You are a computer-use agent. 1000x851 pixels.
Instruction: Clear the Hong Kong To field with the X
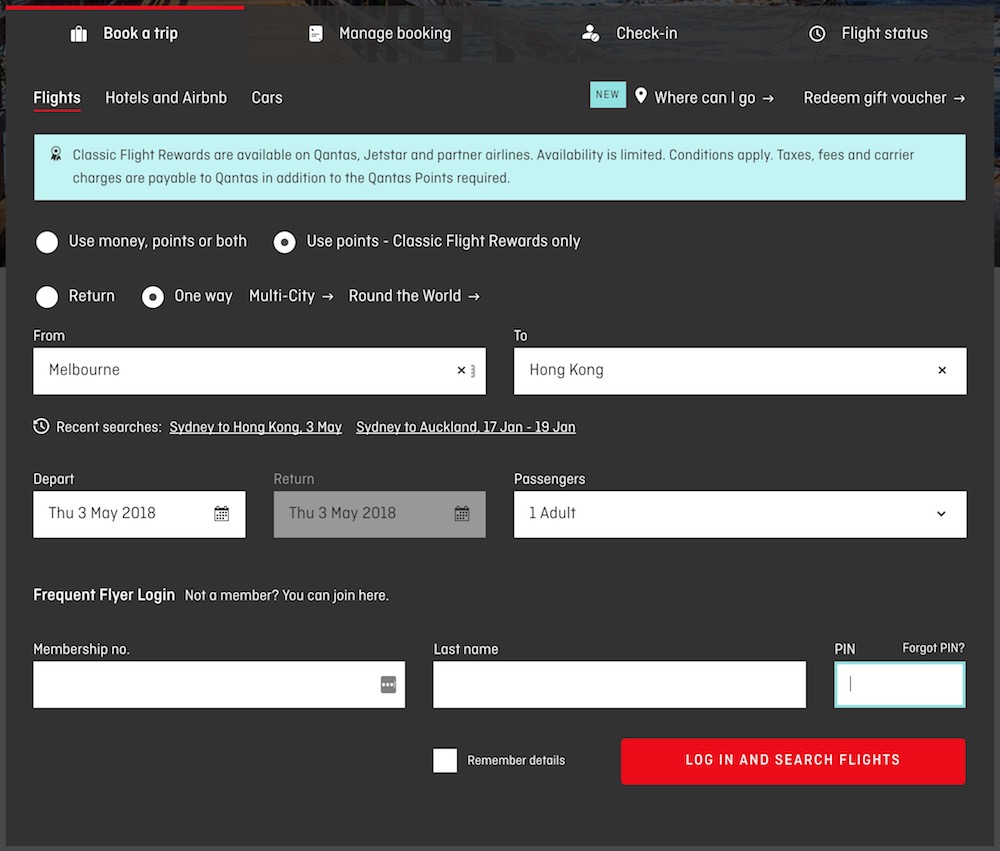pos(942,370)
